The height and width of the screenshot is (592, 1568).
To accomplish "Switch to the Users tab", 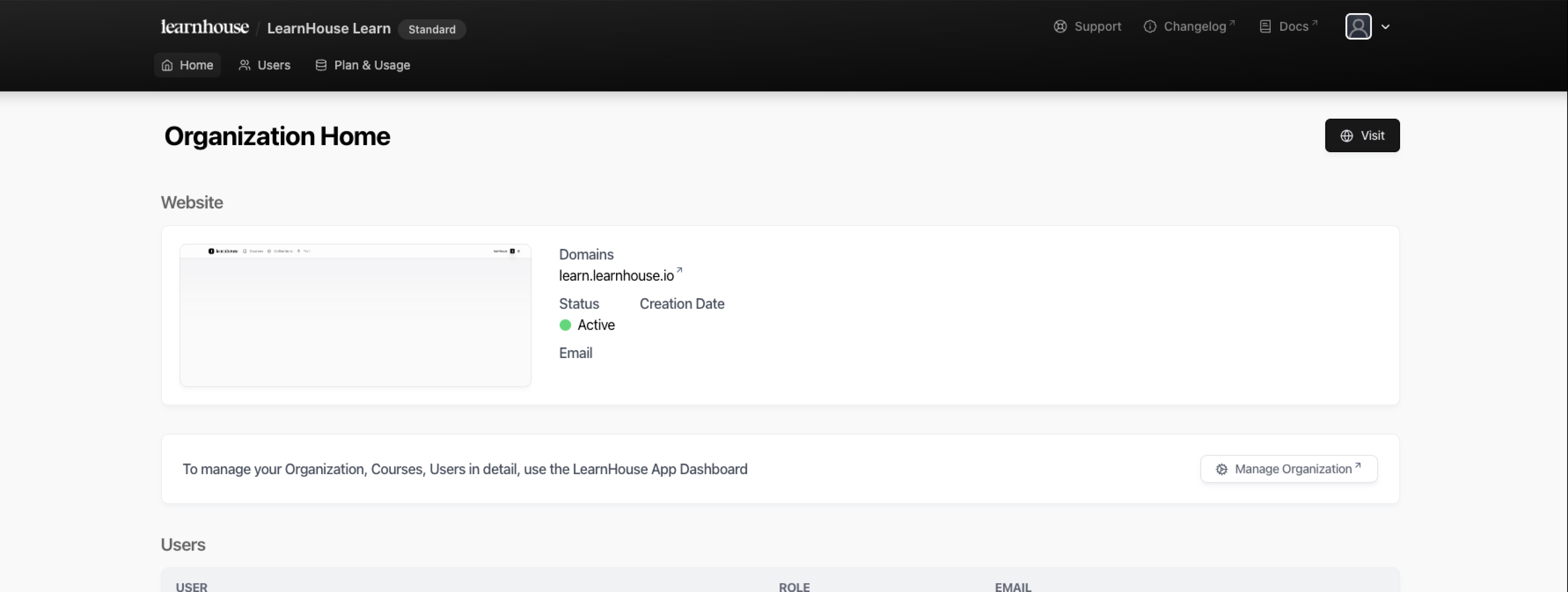I will click(x=265, y=65).
